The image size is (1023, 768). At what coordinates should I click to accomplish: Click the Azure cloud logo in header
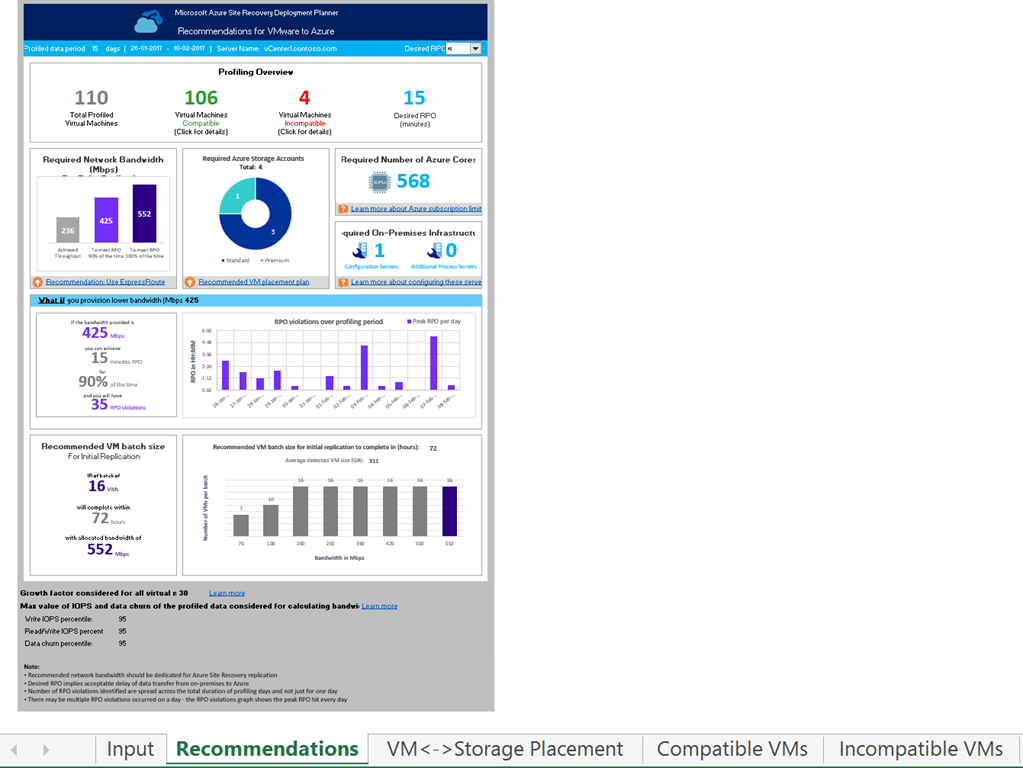pyautogui.click(x=148, y=21)
